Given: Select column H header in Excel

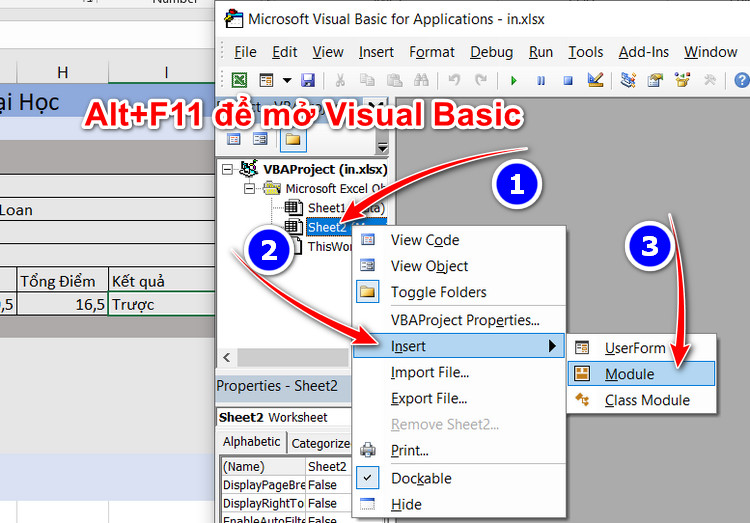Looking at the screenshot, I should click(x=63, y=72).
